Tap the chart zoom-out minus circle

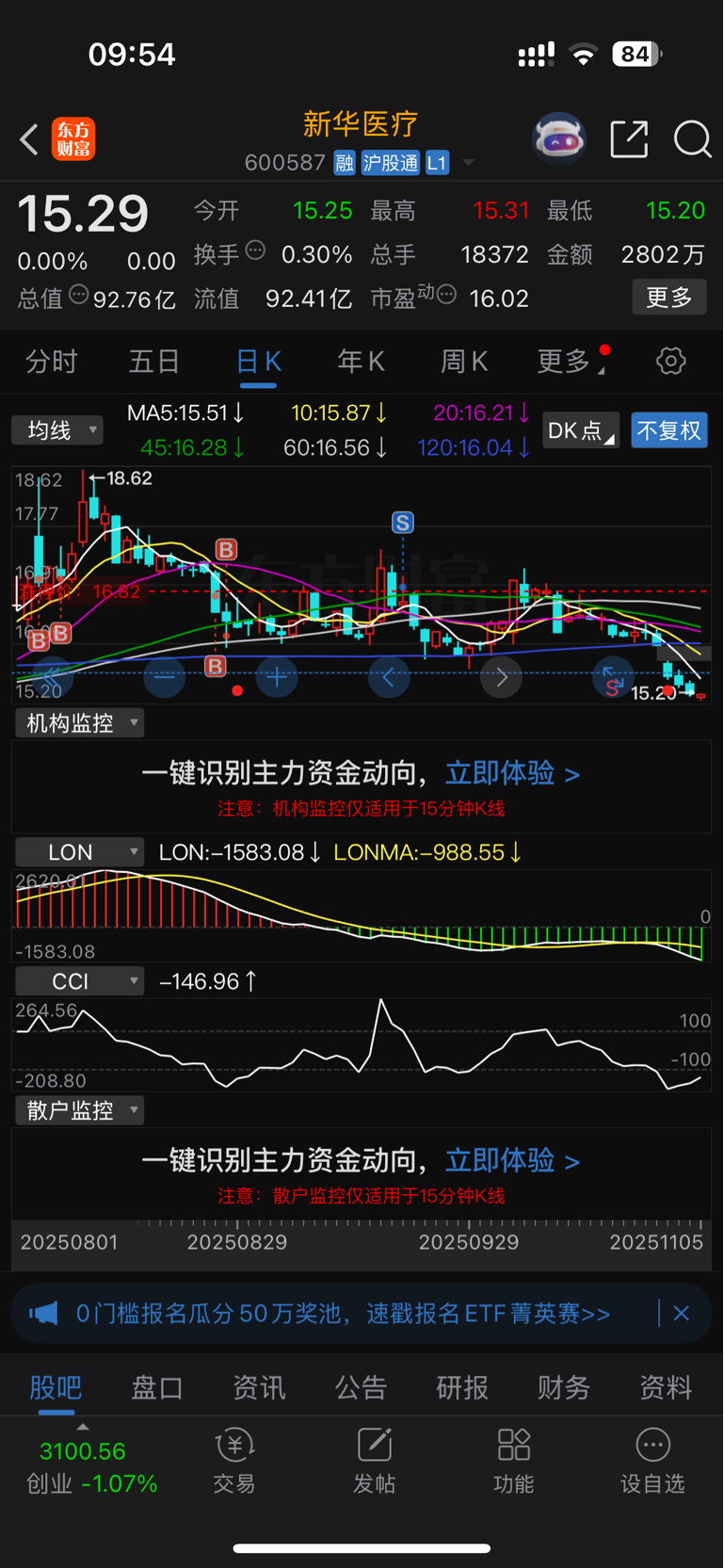click(164, 676)
